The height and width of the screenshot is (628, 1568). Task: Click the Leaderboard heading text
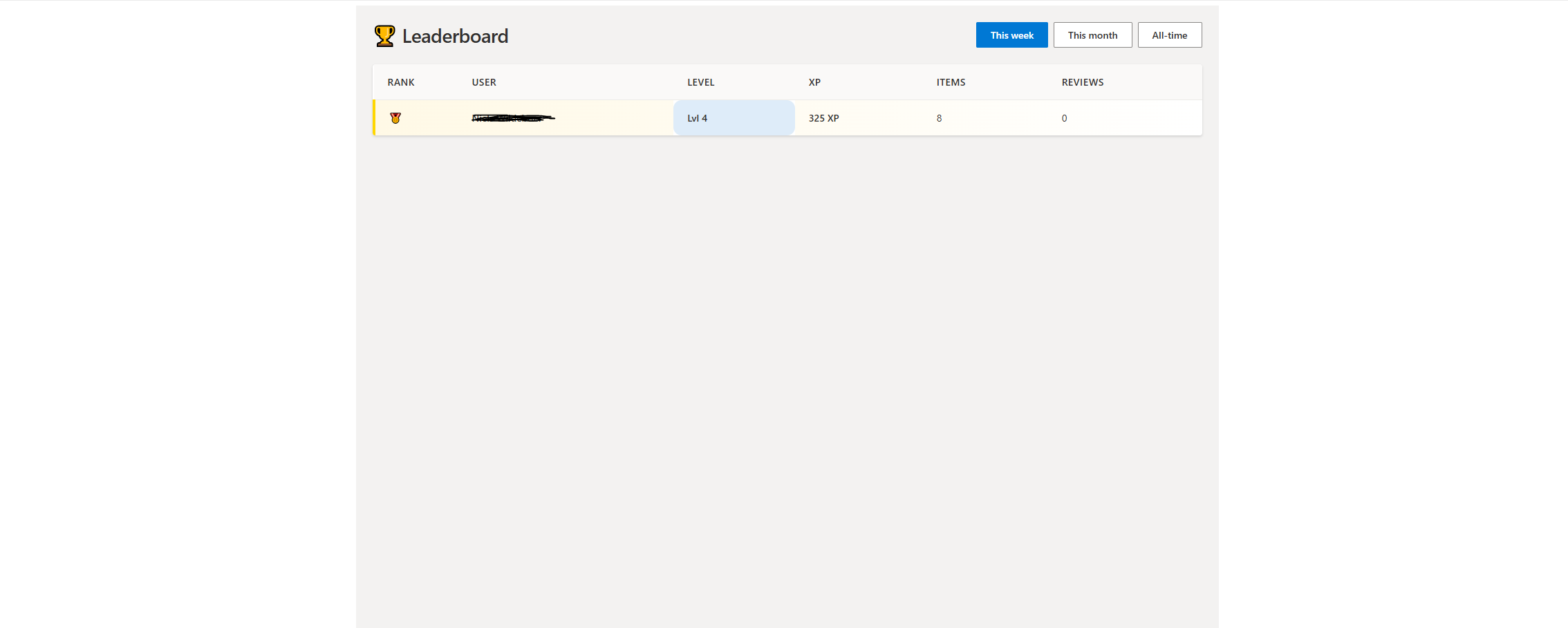pos(456,36)
